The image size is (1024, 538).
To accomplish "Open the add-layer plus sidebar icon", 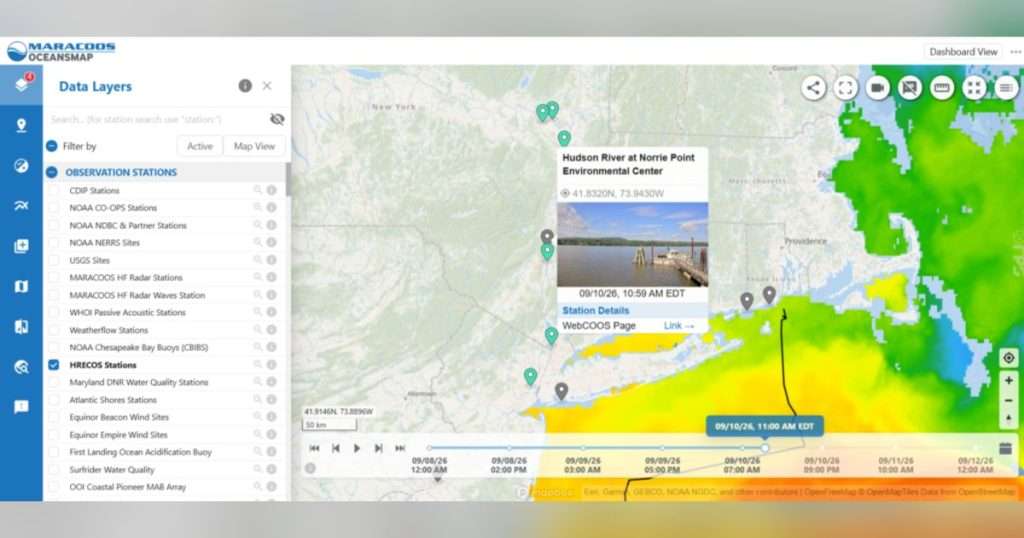I will (21, 246).
